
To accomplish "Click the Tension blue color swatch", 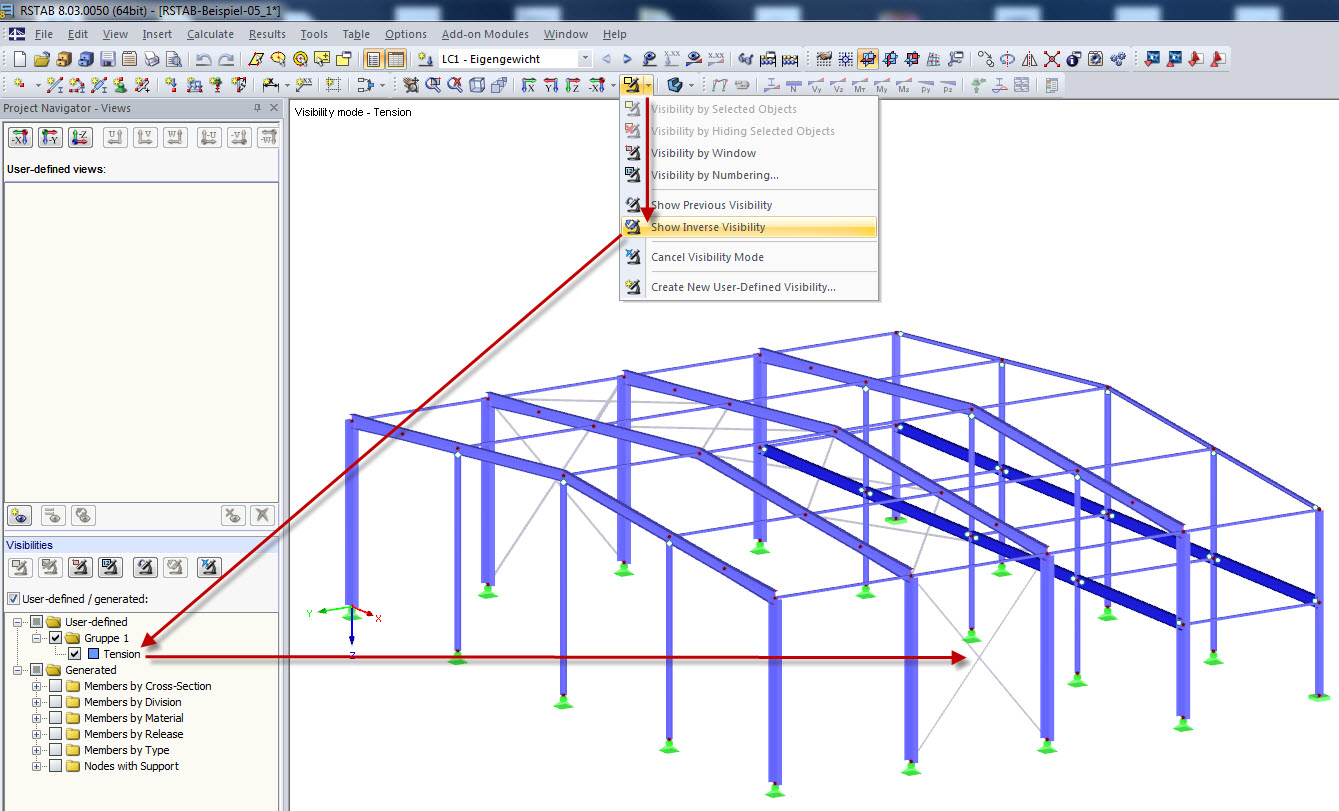I will [93, 654].
